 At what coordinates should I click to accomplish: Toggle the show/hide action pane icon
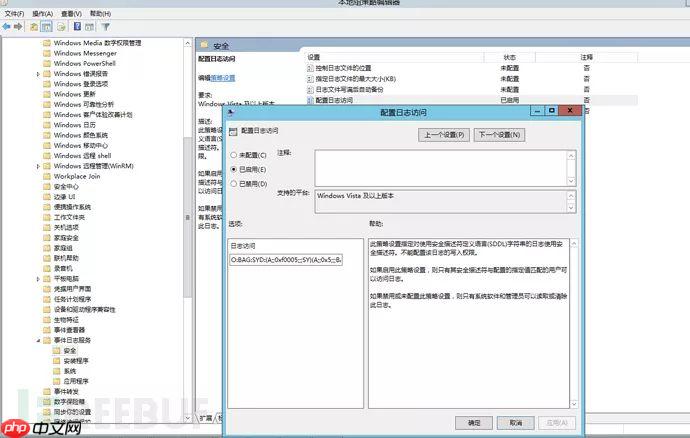89,27
